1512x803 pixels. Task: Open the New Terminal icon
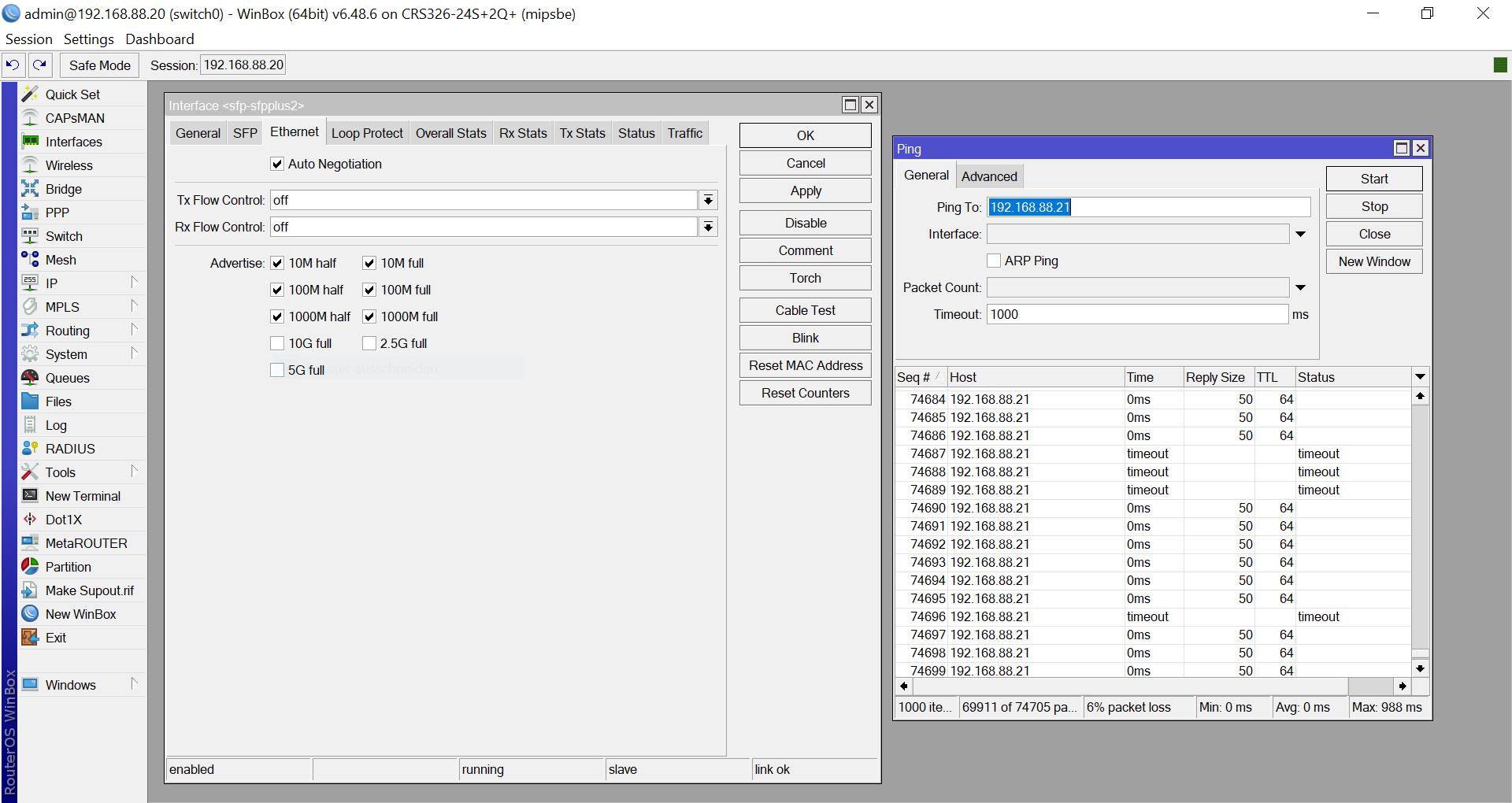(30, 496)
